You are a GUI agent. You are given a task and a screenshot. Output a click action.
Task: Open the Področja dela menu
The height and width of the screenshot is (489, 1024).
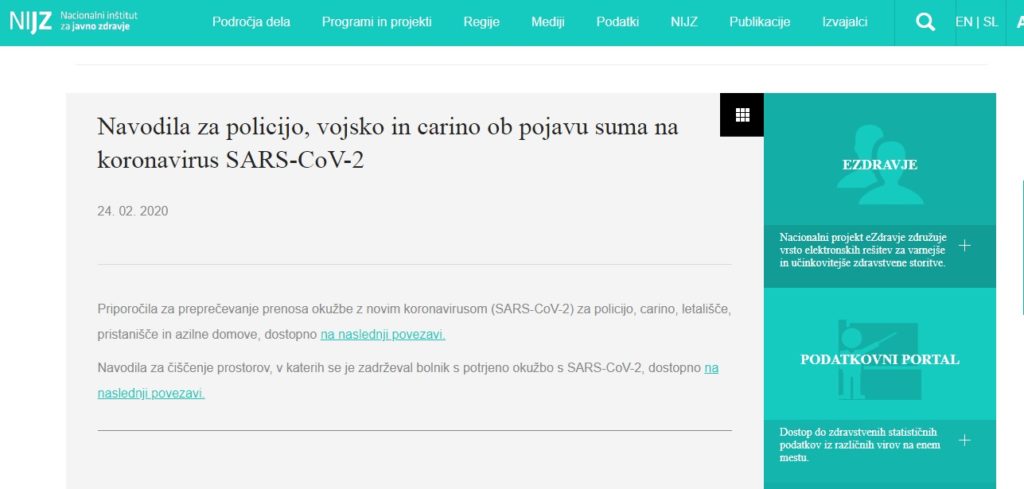pyautogui.click(x=251, y=22)
